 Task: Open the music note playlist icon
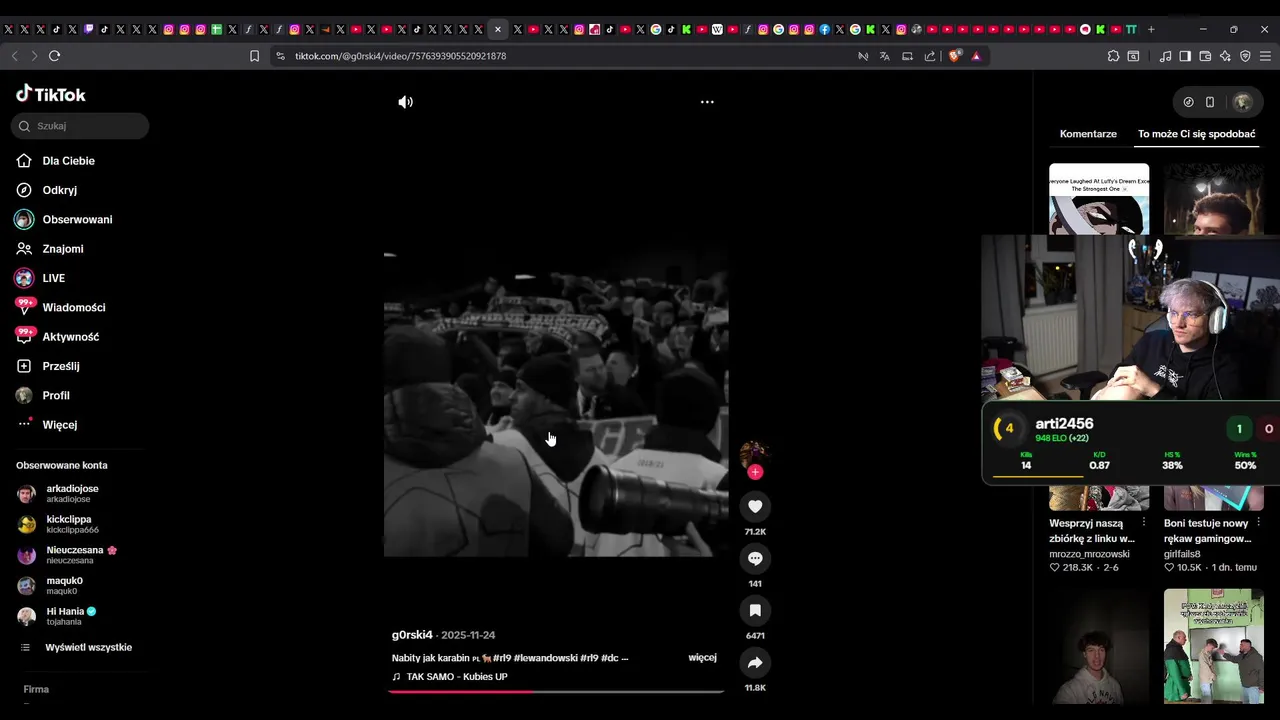pyautogui.click(x=1165, y=56)
